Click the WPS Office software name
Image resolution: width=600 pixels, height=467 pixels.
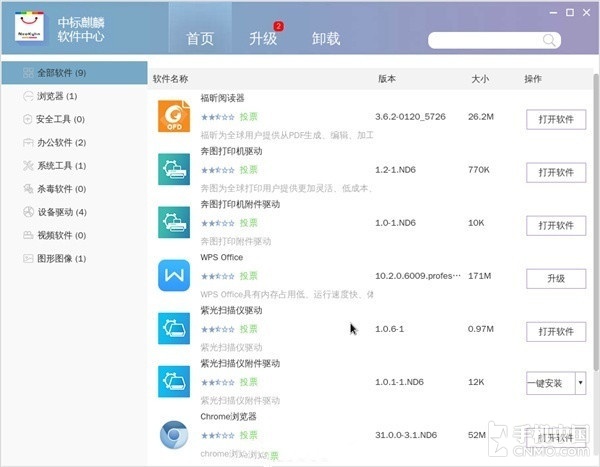click(222, 257)
